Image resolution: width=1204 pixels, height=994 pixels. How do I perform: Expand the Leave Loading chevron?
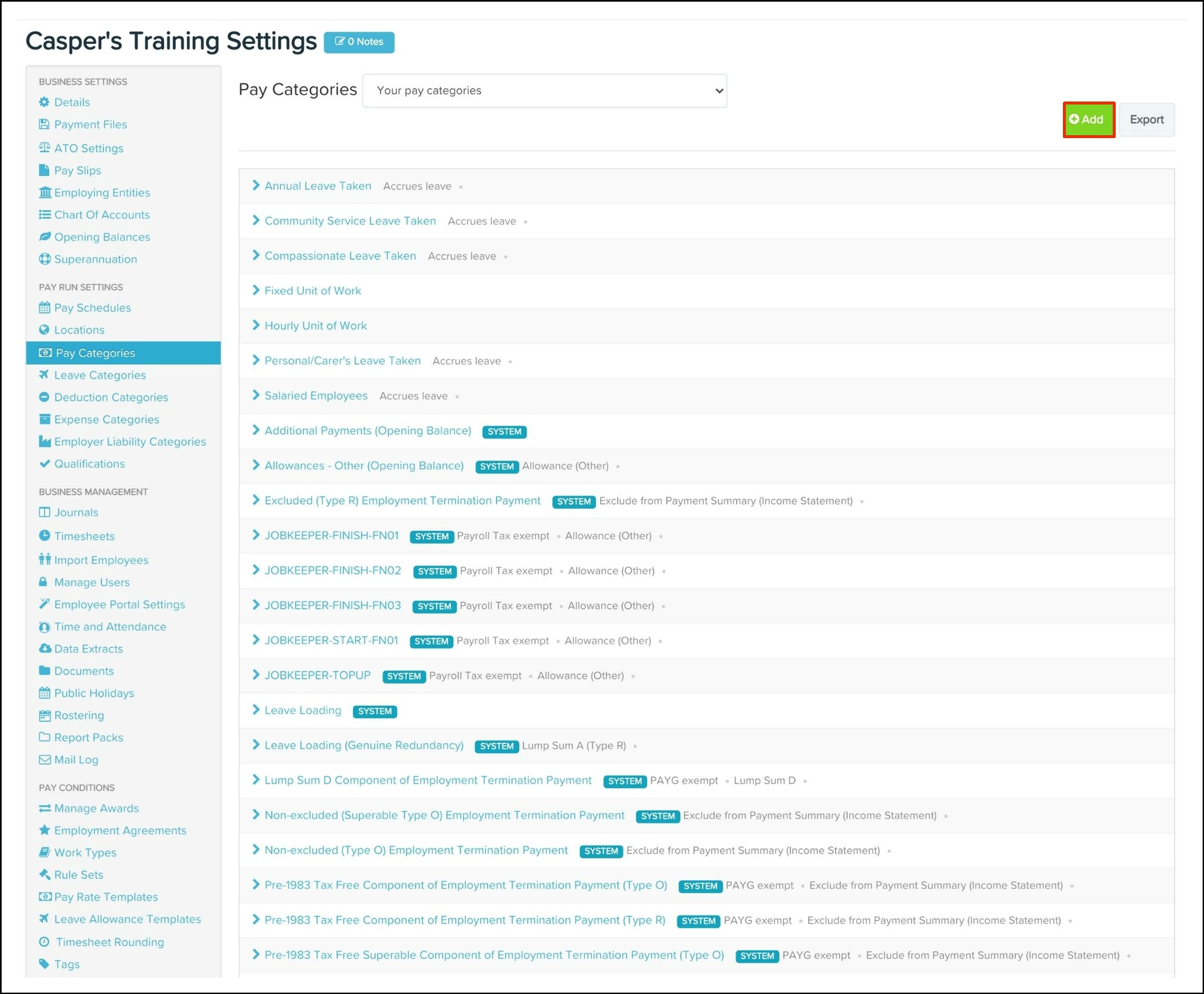pos(256,710)
